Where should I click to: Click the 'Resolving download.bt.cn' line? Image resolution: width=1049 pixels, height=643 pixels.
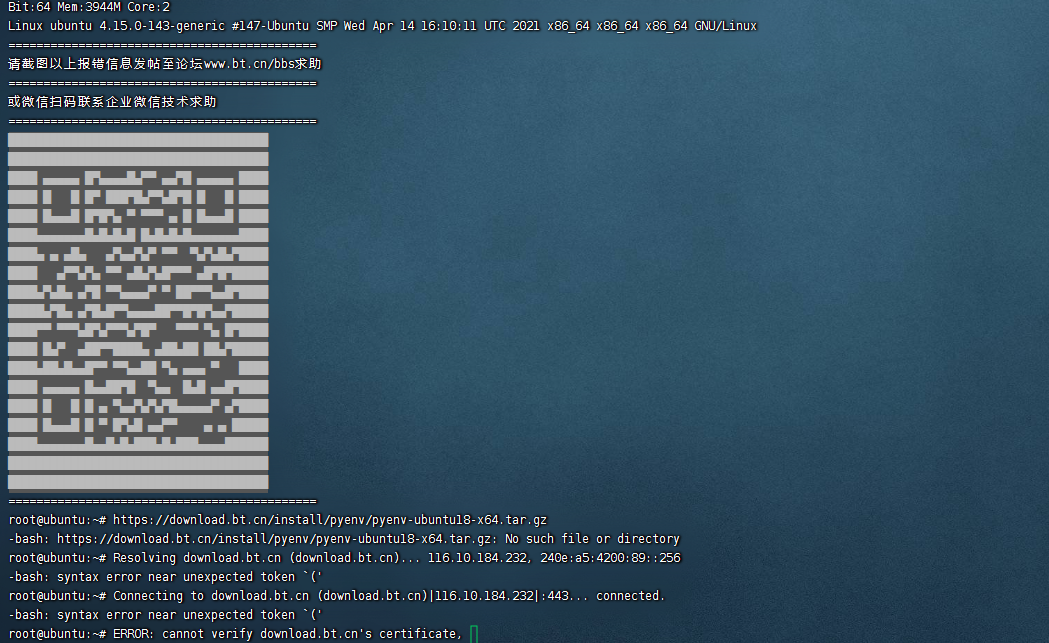(x=344, y=558)
